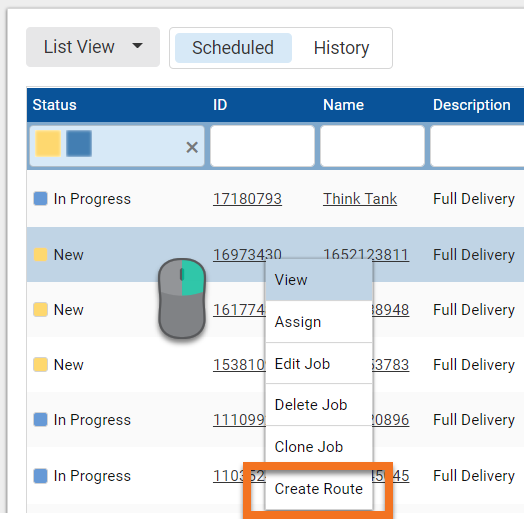This screenshot has height=519, width=524.
Task: Focus the Name filter field
Action: 372,146
